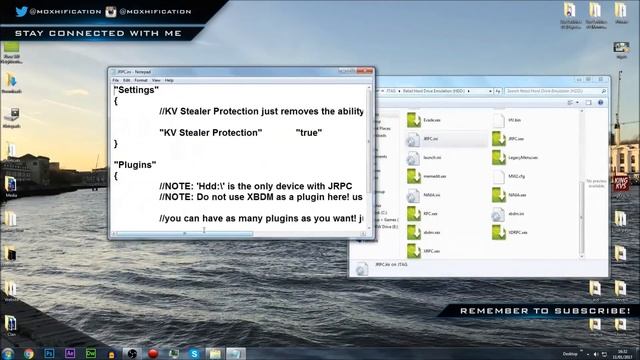This screenshot has height=360, width=640.
Task: Open Notepad View menu
Action: pyautogui.click(x=156, y=80)
